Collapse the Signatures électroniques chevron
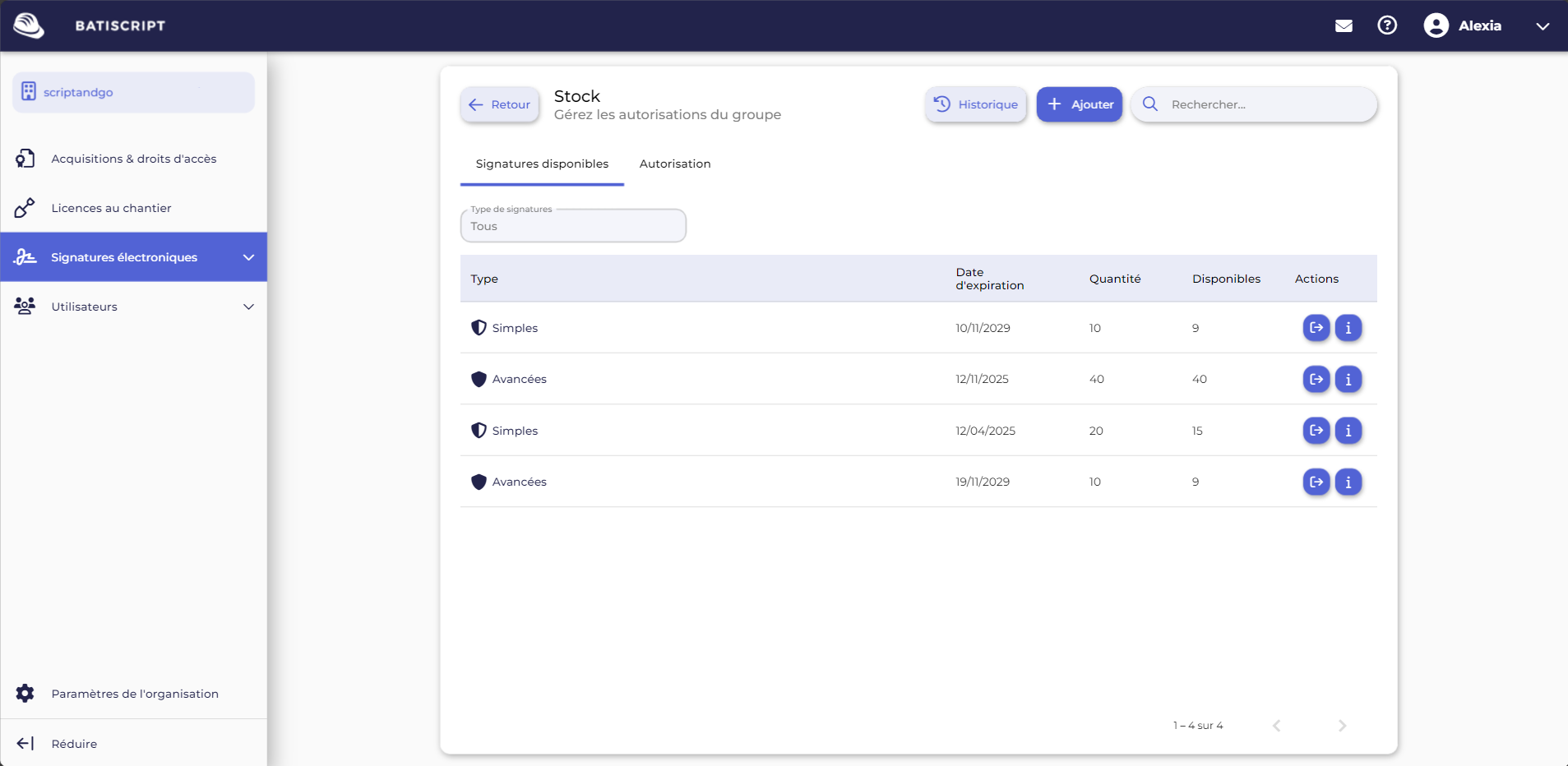This screenshot has width=1568, height=766. (248, 257)
